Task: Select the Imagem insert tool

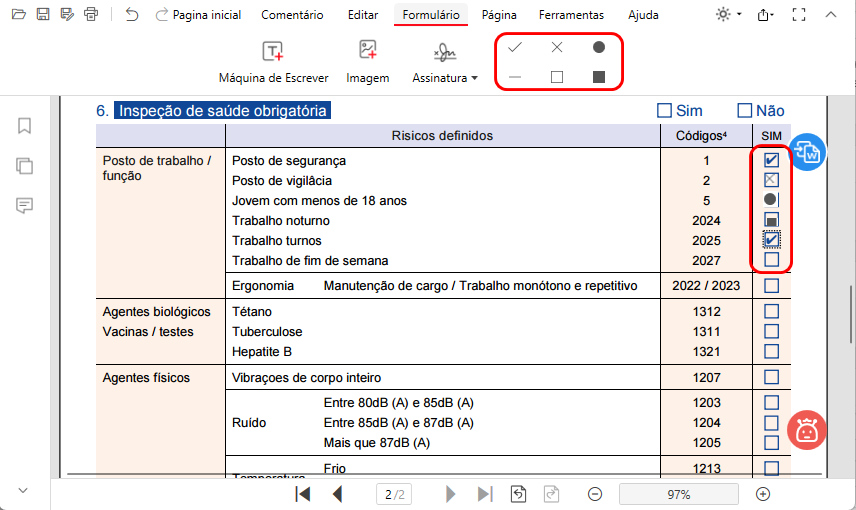Action: [x=367, y=62]
